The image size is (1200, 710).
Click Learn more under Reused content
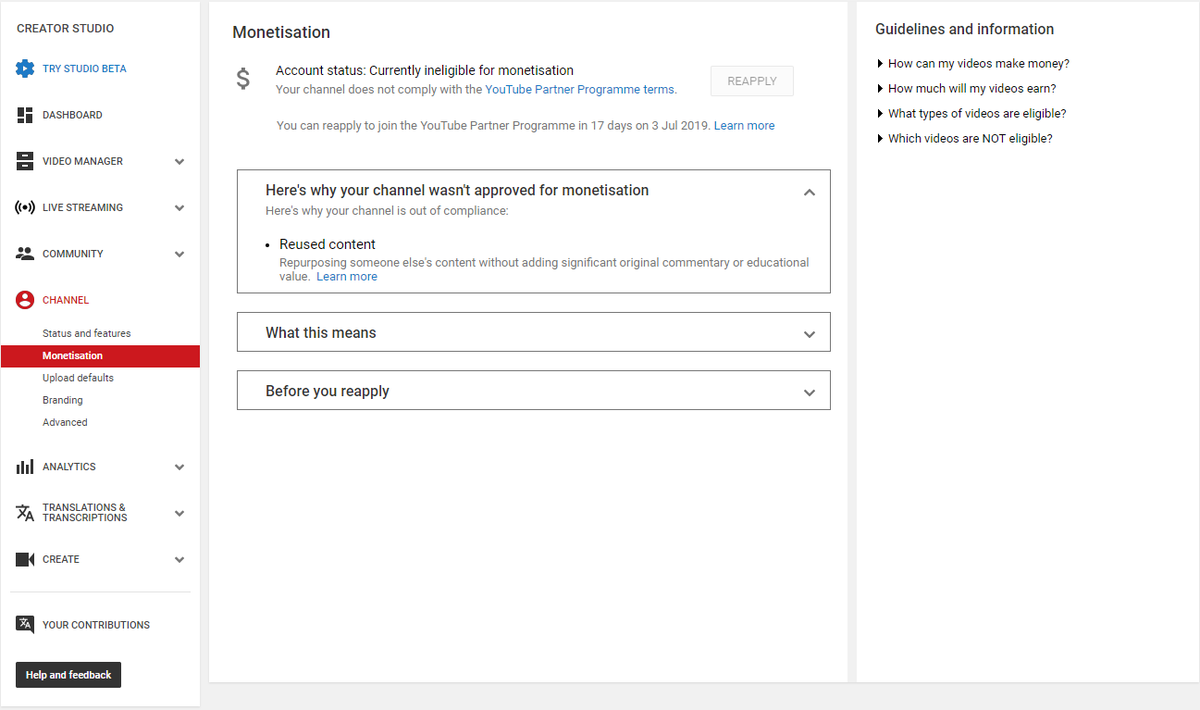(347, 277)
